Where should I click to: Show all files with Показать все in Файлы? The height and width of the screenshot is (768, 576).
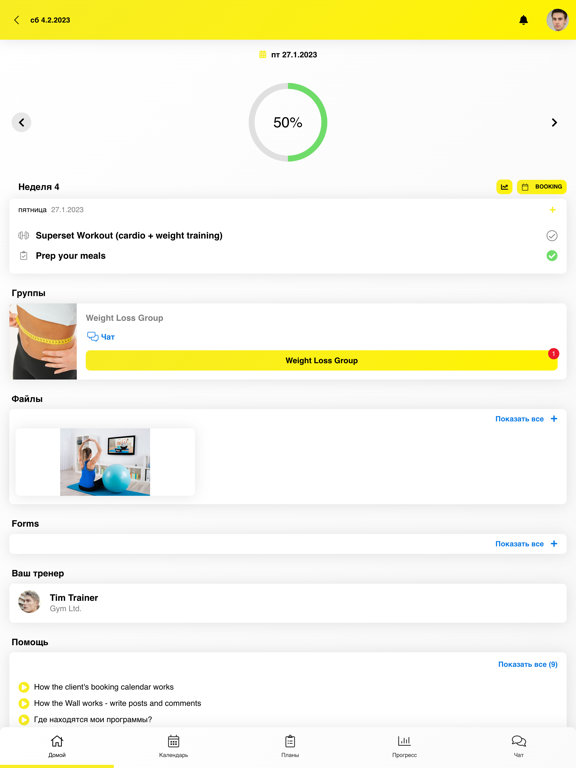[x=519, y=419]
